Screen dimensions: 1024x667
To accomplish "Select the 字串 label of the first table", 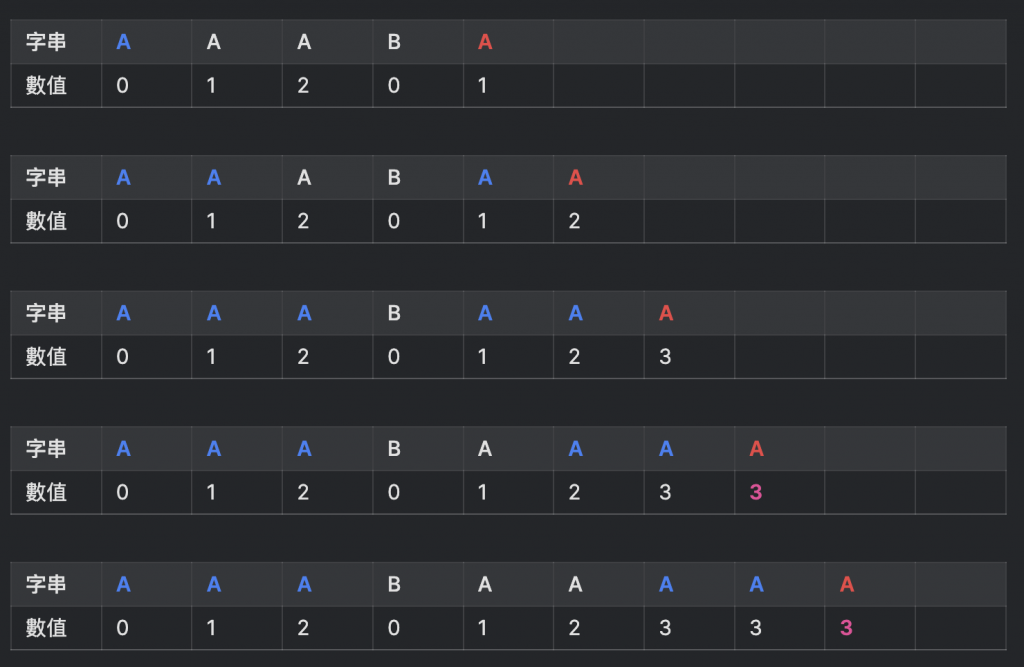I will point(46,42).
